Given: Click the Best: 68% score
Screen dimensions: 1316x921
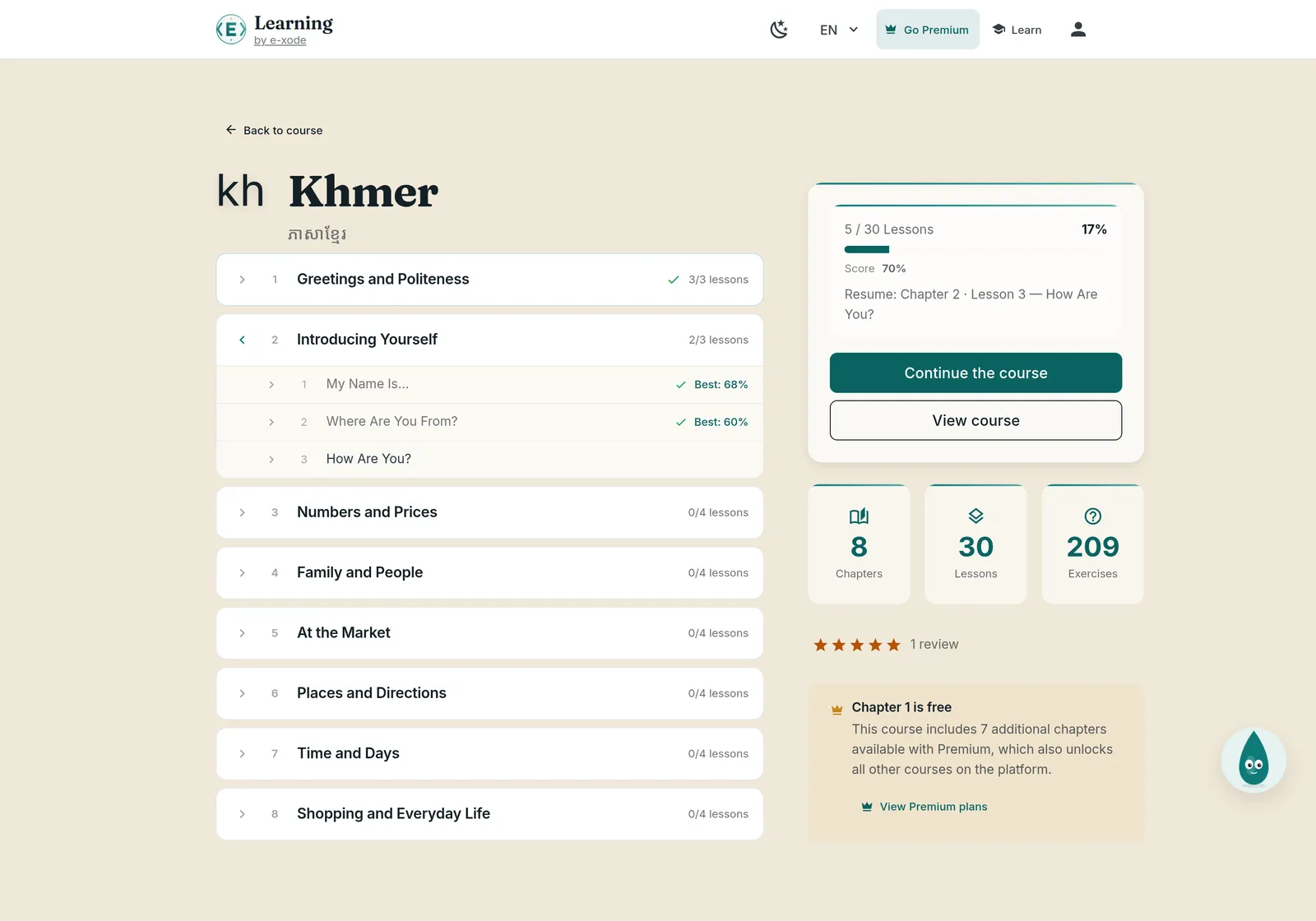Looking at the screenshot, I should [721, 384].
